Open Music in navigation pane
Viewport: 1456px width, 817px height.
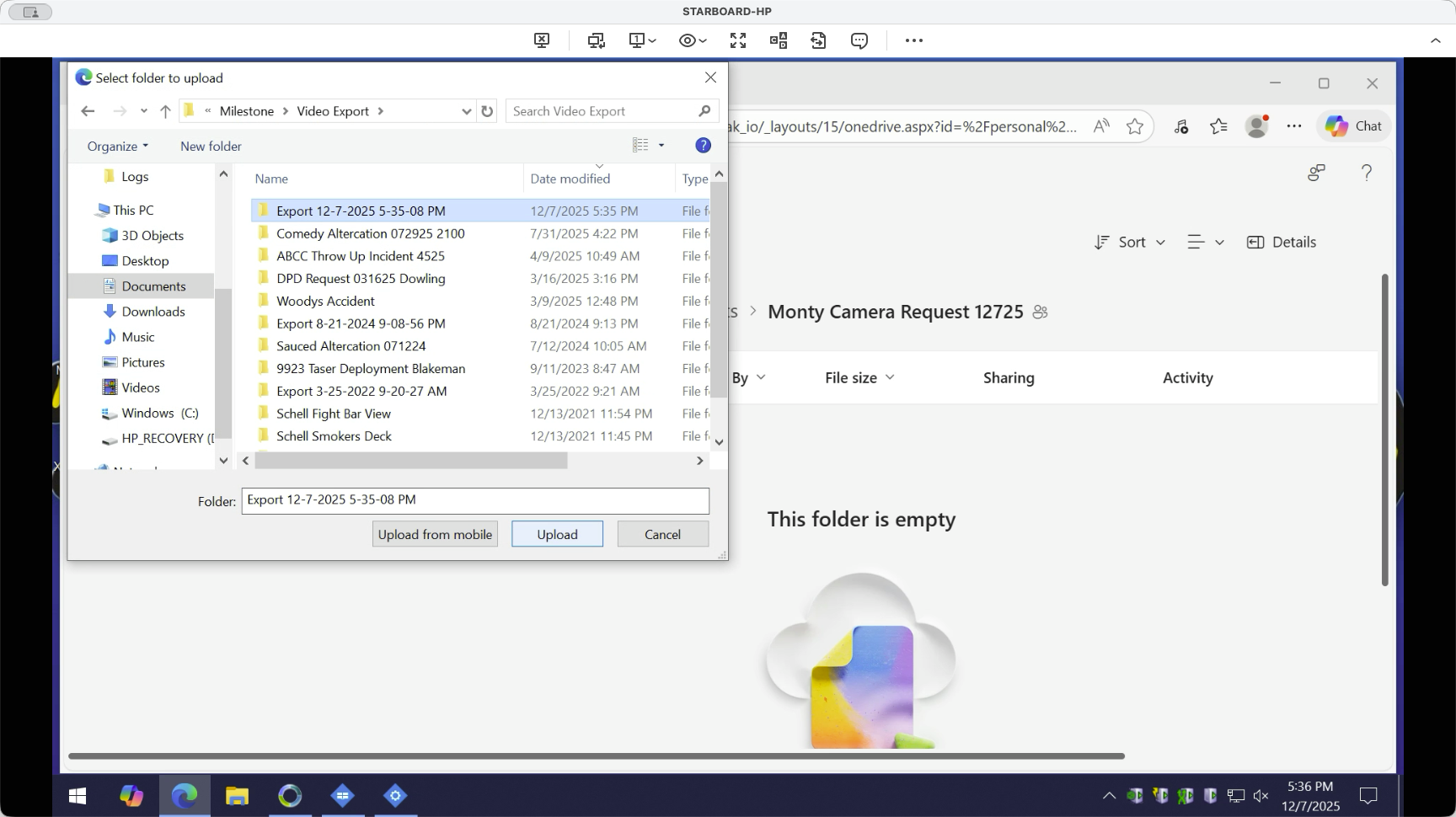[x=137, y=336]
